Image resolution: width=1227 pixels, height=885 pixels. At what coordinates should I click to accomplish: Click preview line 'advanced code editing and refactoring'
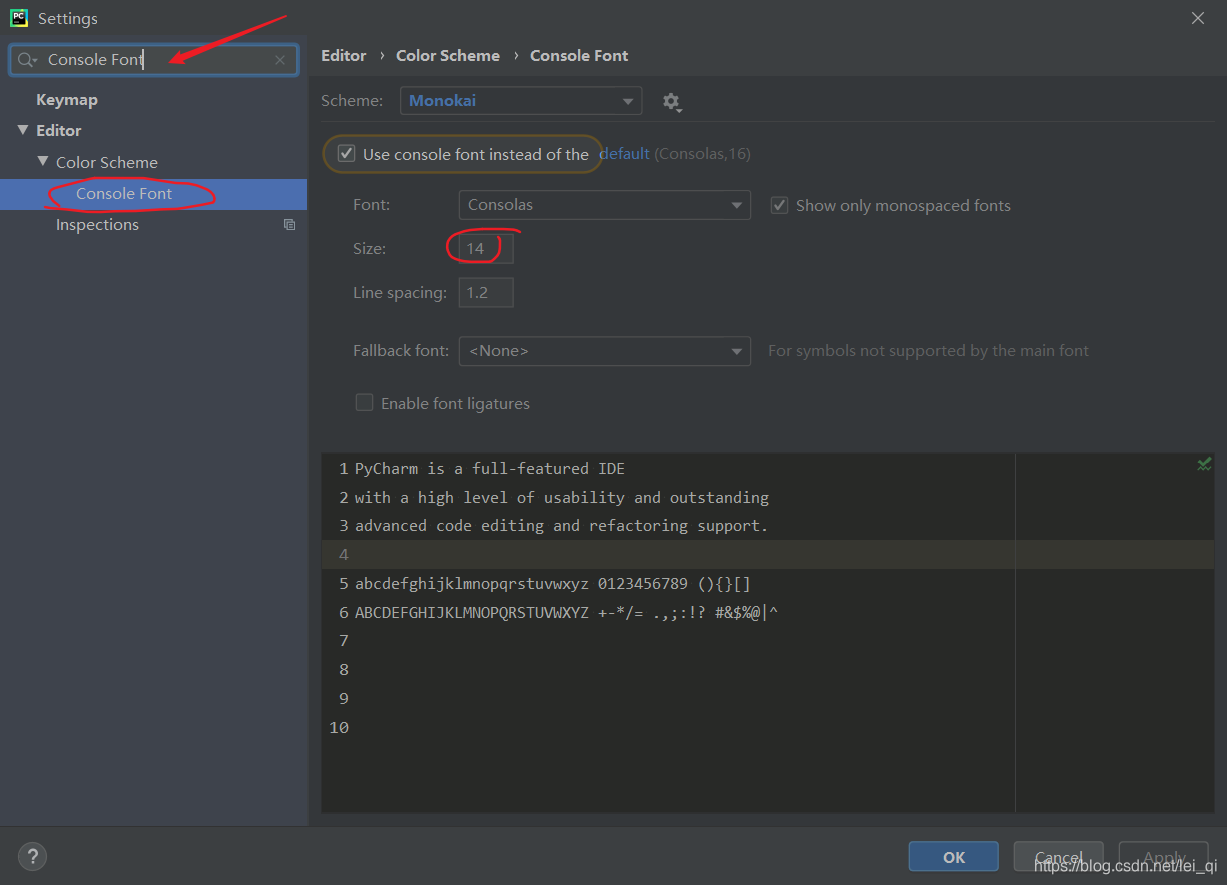pyautogui.click(x=562, y=526)
